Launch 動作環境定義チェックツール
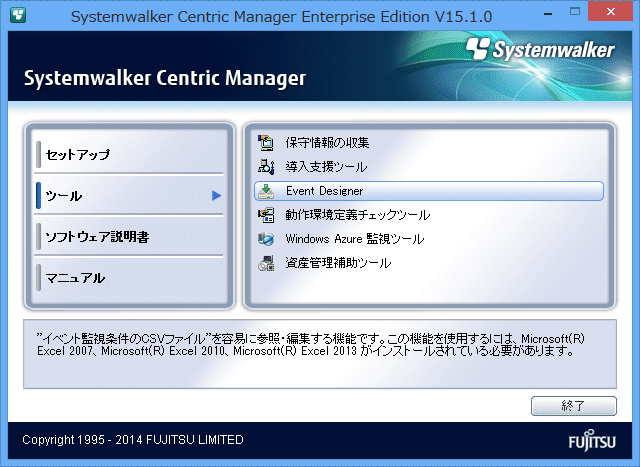This screenshot has height=467, width=640. [429, 215]
